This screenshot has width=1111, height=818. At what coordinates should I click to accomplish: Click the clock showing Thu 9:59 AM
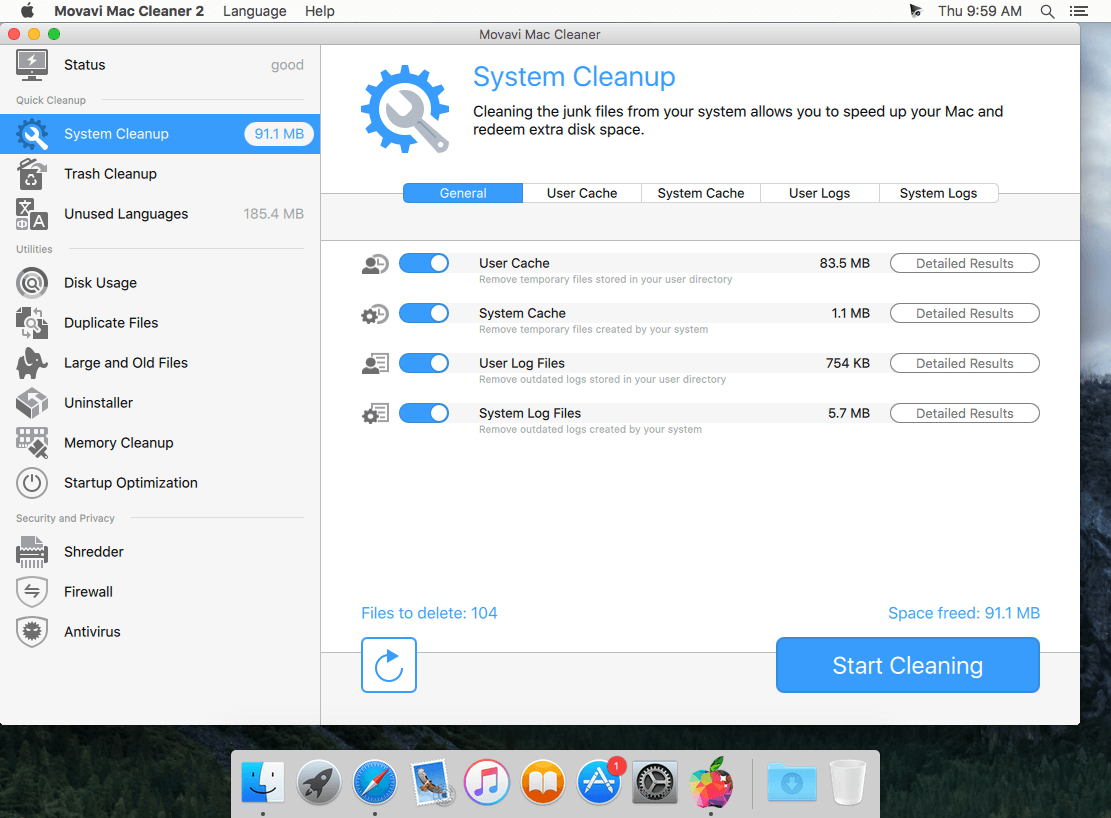tap(980, 11)
